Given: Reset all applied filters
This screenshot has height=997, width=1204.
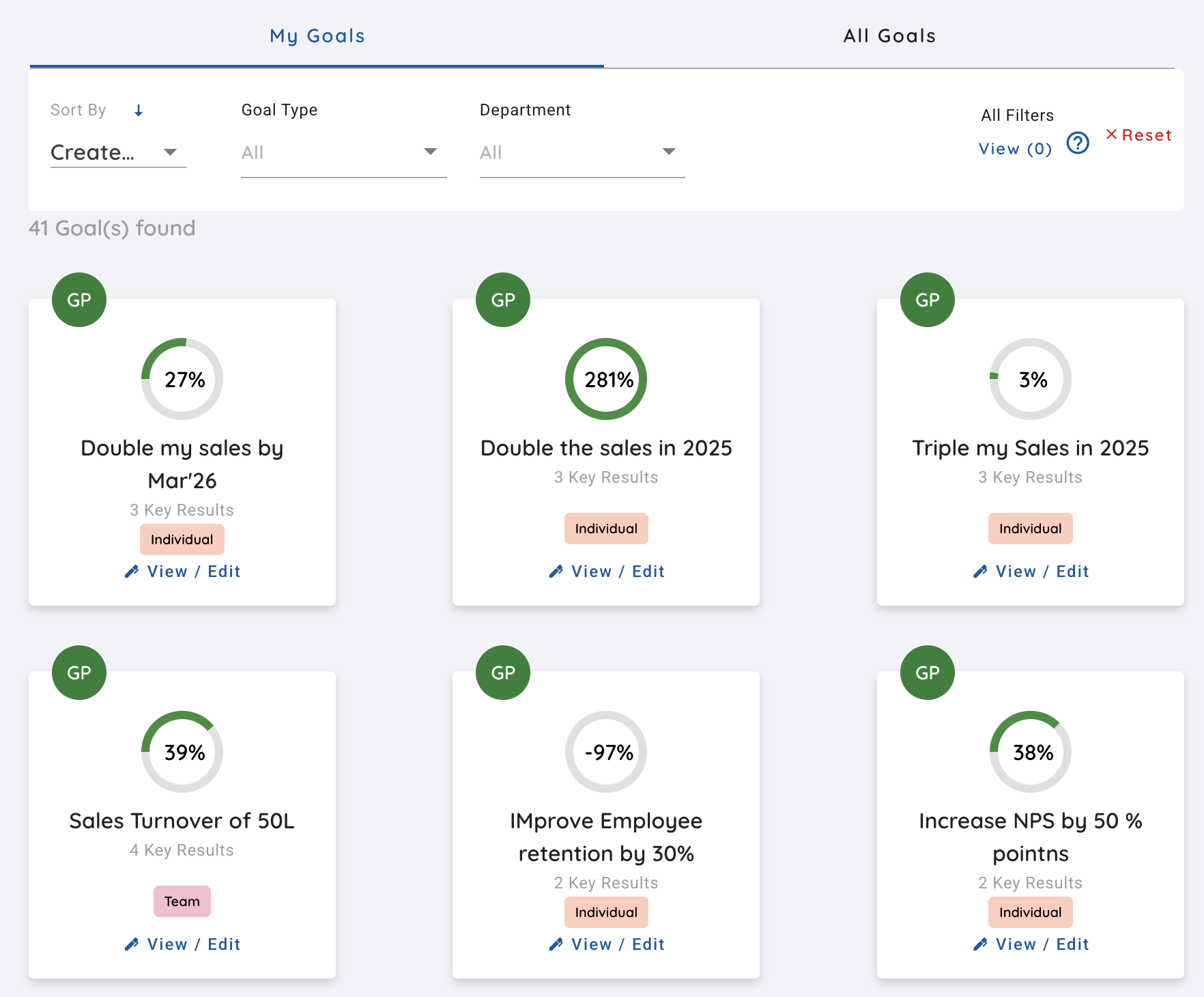Looking at the screenshot, I should [1138, 135].
